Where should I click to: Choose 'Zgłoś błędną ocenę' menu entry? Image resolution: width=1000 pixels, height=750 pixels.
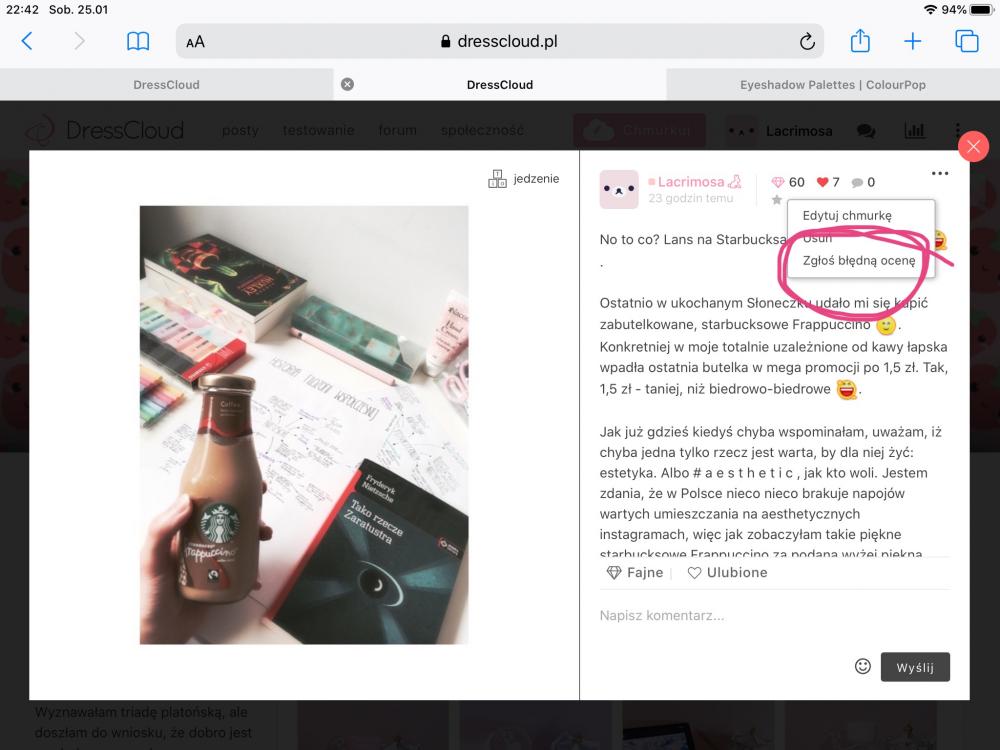(x=858, y=261)
